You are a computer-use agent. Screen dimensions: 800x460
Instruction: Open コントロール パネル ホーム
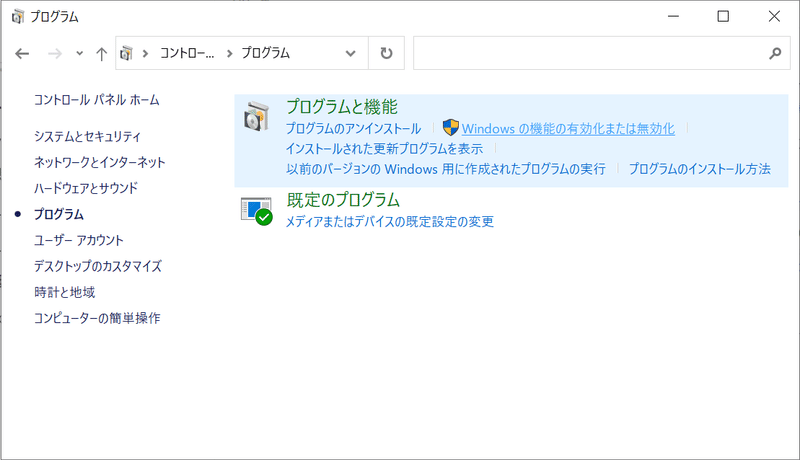tap(96, 100)
